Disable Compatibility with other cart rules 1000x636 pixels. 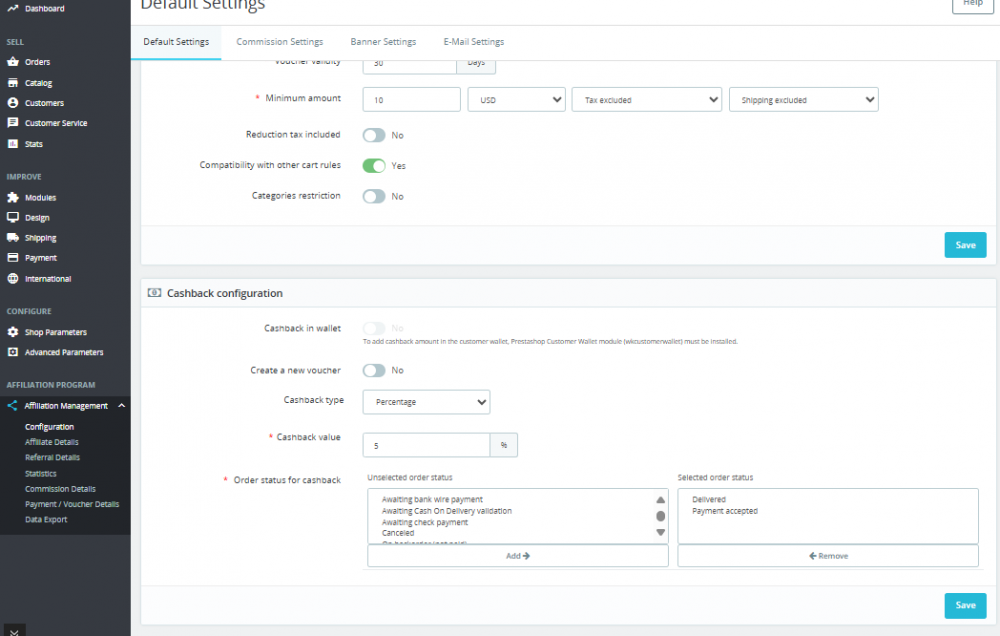[374, 165]
